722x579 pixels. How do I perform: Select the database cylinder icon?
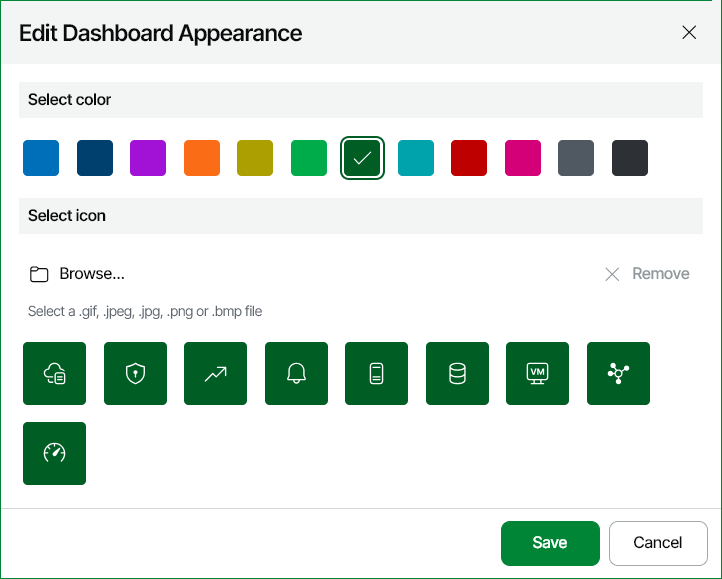(x=457, y=373)
